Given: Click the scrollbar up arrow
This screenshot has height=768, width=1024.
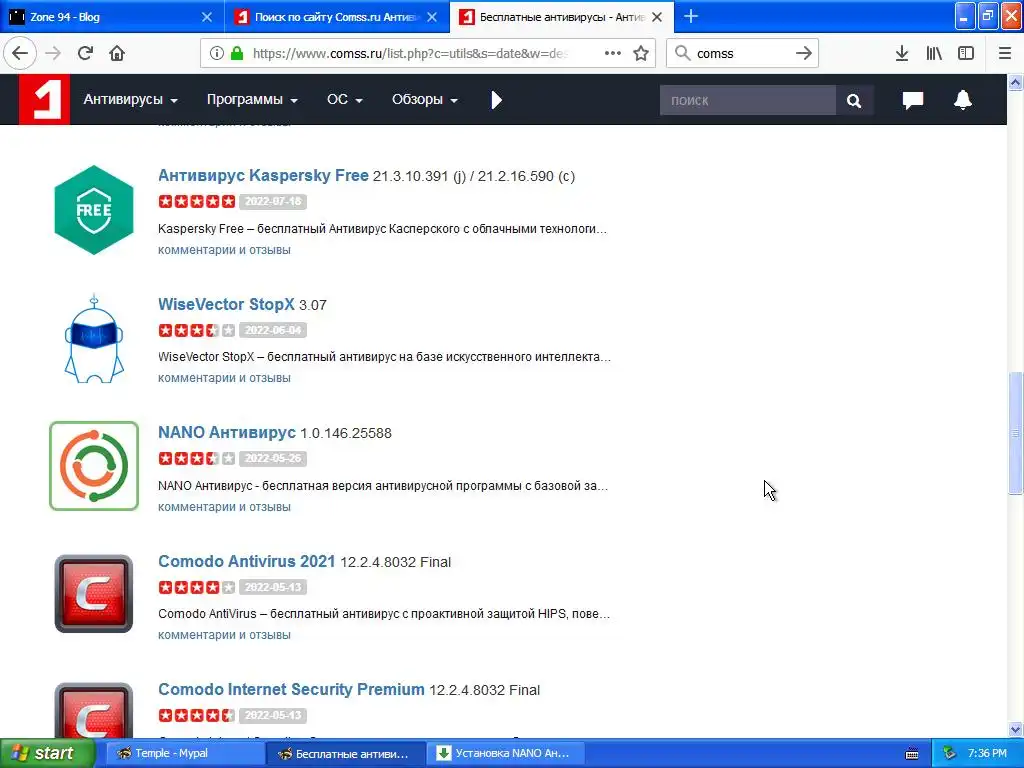Looking at the screenshot, I should pos(1016,82).
